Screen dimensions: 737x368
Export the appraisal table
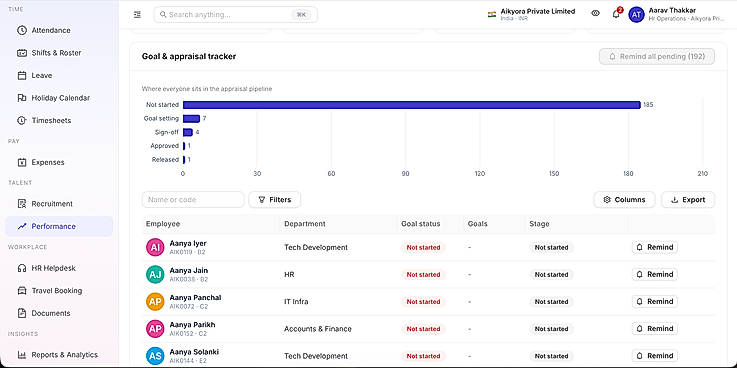688,199
